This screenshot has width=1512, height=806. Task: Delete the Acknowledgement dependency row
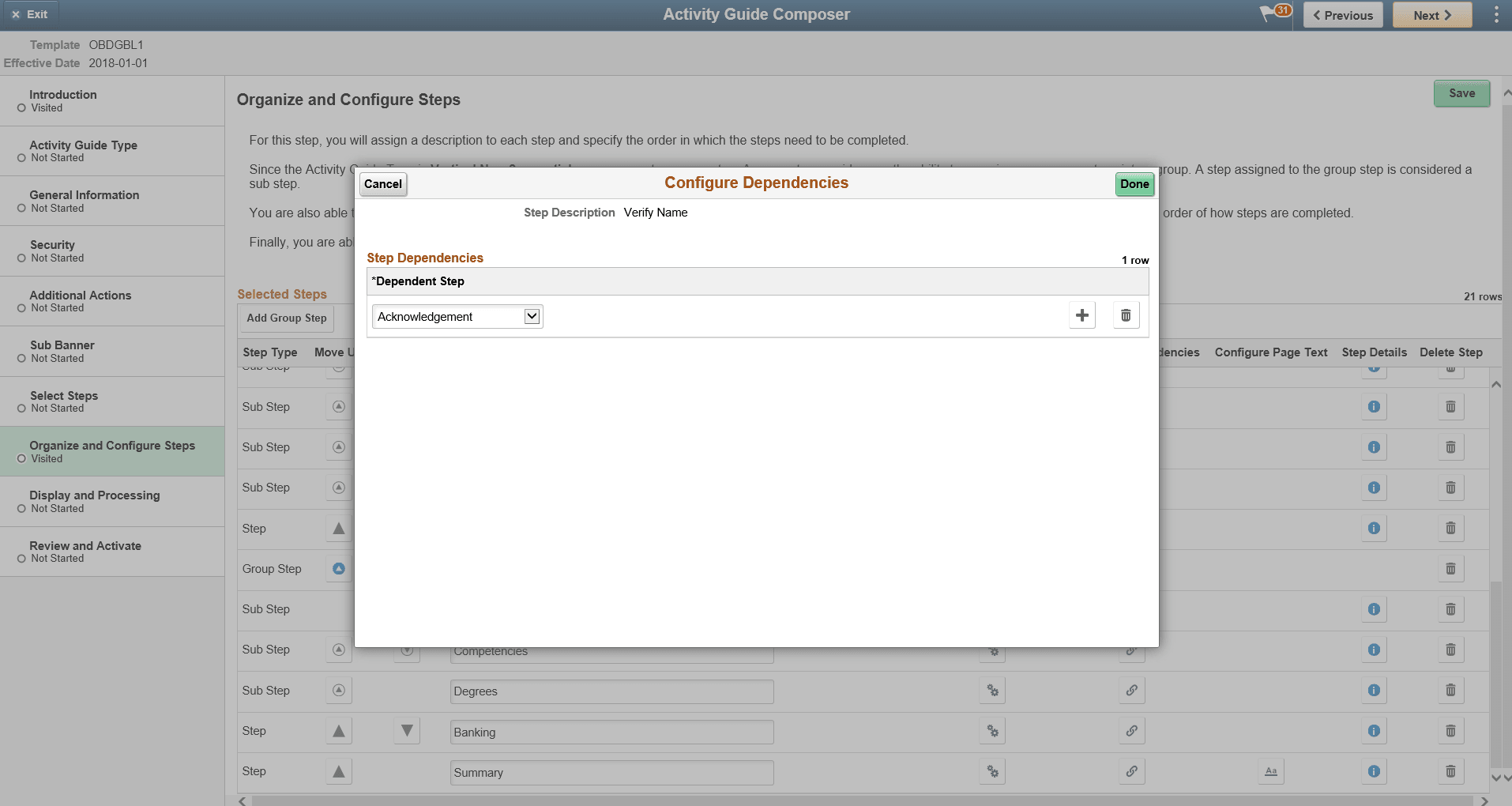pos(1125,314)
